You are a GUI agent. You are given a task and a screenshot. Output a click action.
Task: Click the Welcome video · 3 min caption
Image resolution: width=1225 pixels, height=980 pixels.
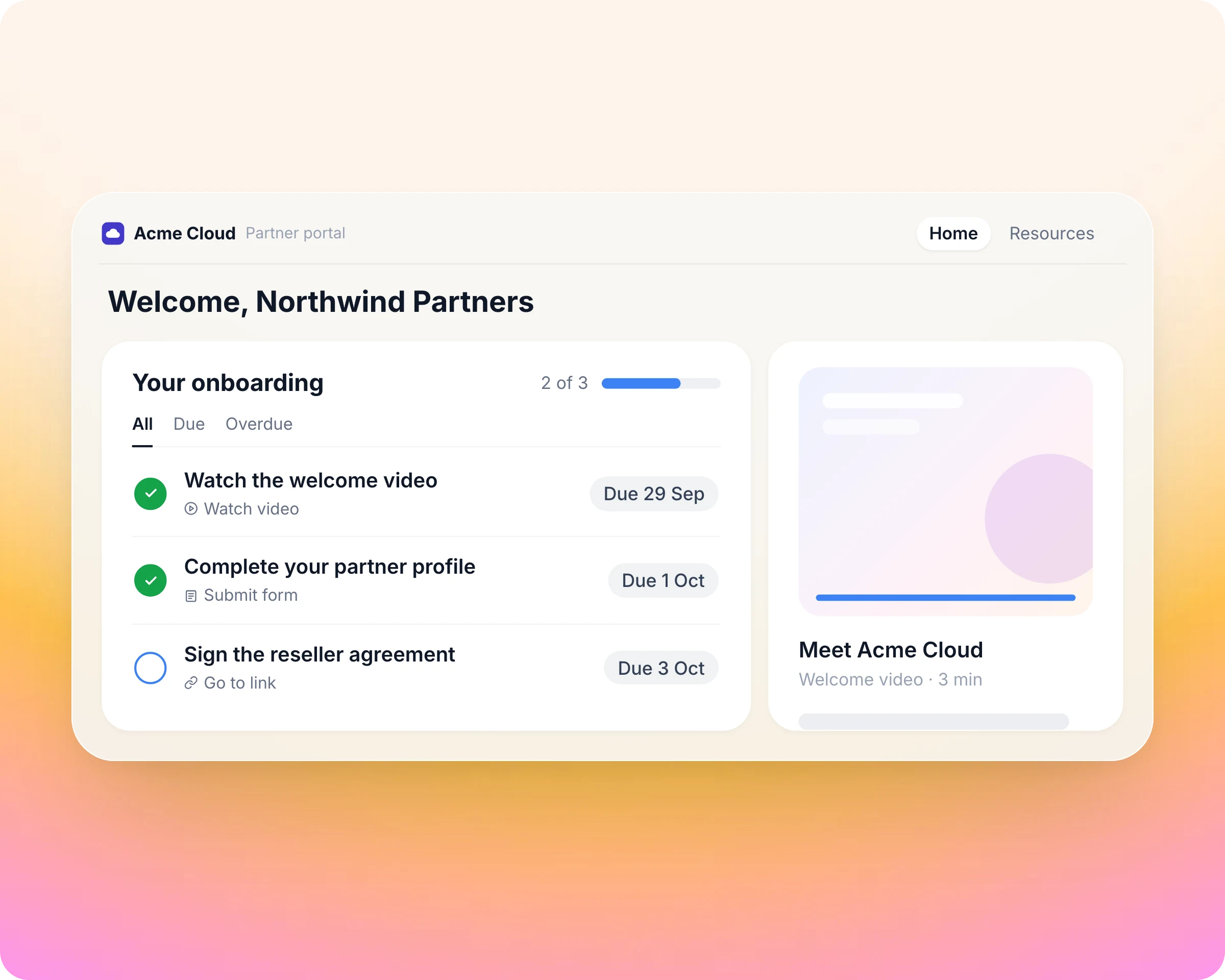[890, 679]
